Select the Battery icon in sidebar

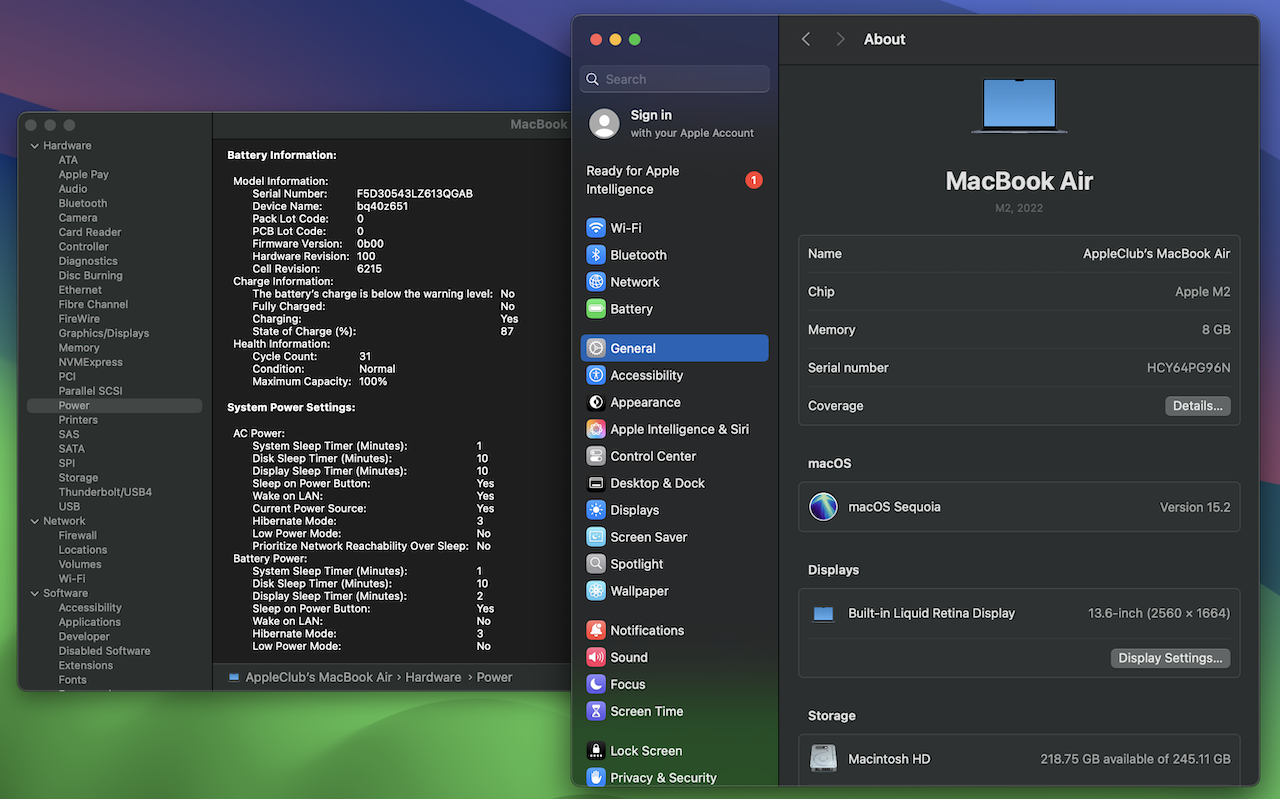pyautogui.click(x=596, y=309)
